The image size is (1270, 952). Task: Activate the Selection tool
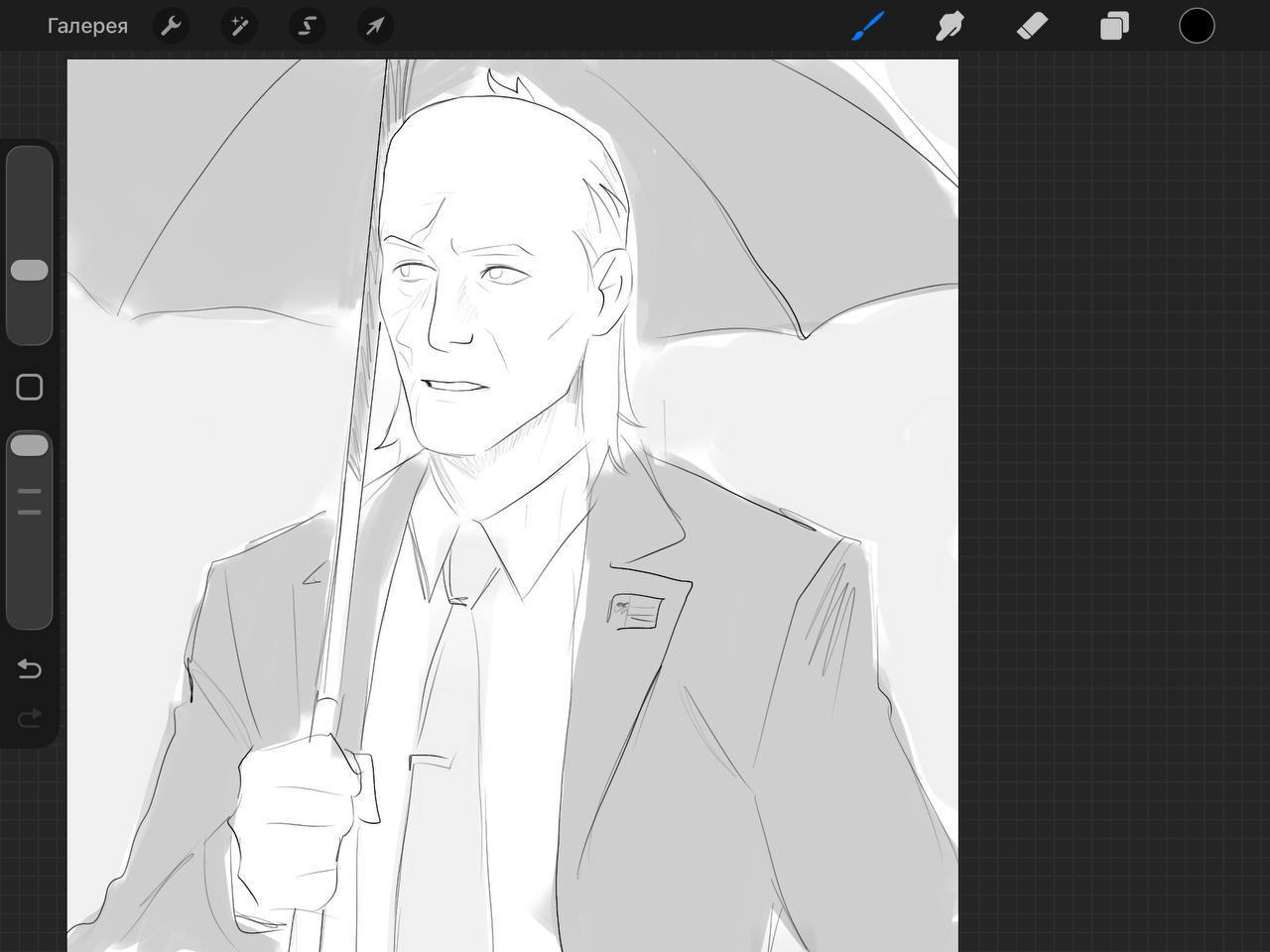pyautogui.click(x=308, y=26)
